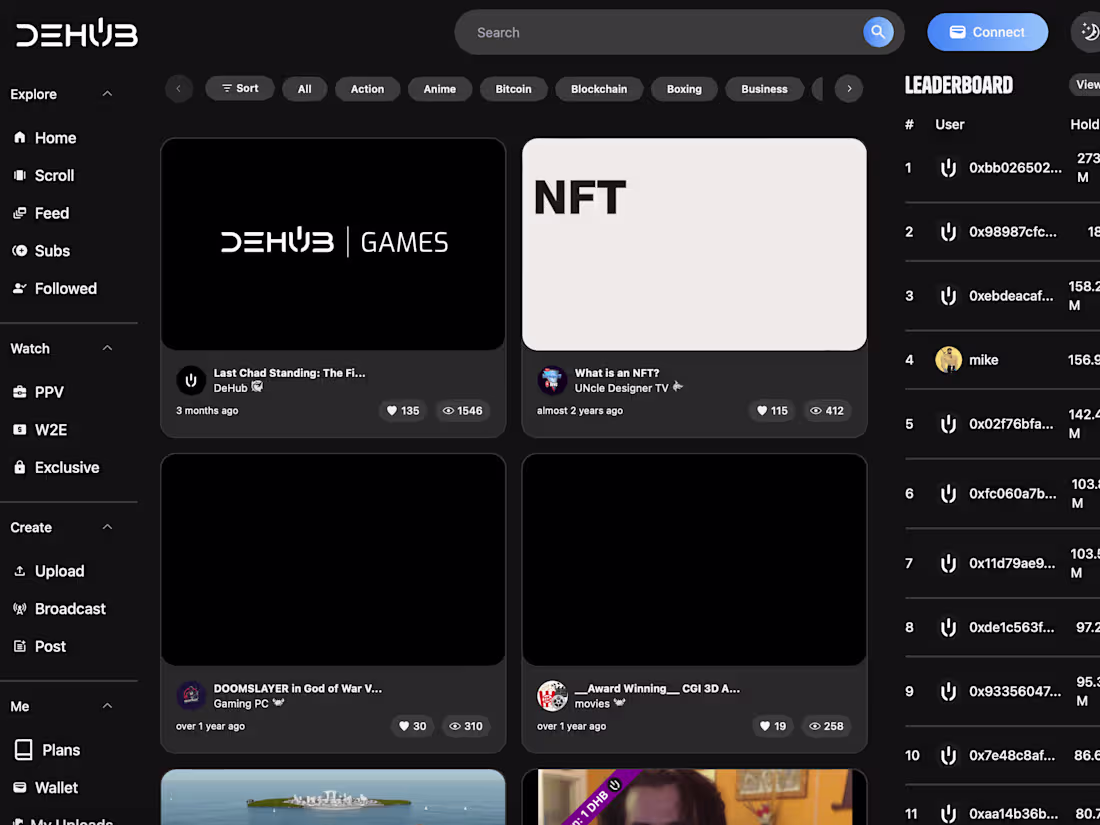Collapse the Watch section chevron
Image resolution: width=1100 pixels, height=825 pixels.
point(107,348)
